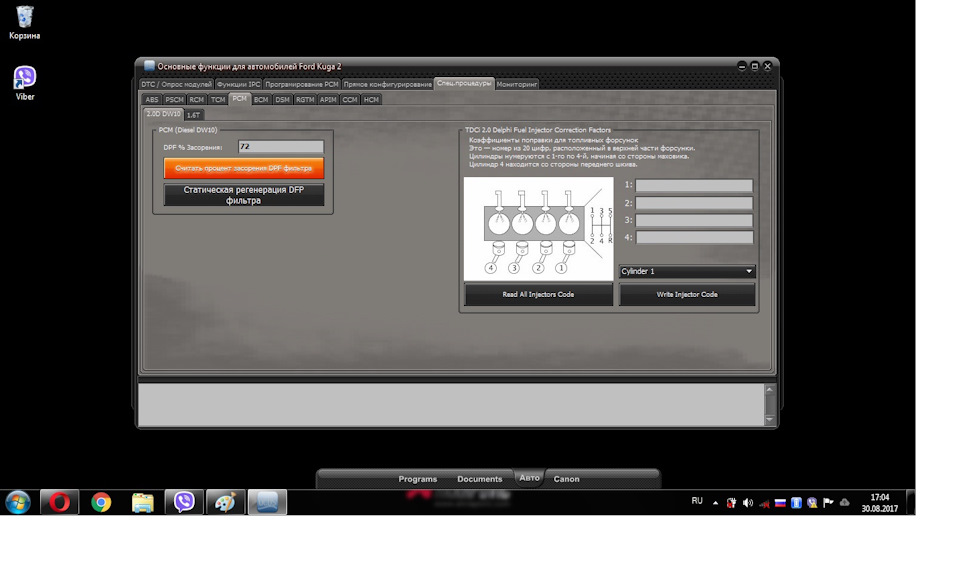Launch Google Chrome from the taskbar
Screen dimensions: 960x588
coord(101,502)
